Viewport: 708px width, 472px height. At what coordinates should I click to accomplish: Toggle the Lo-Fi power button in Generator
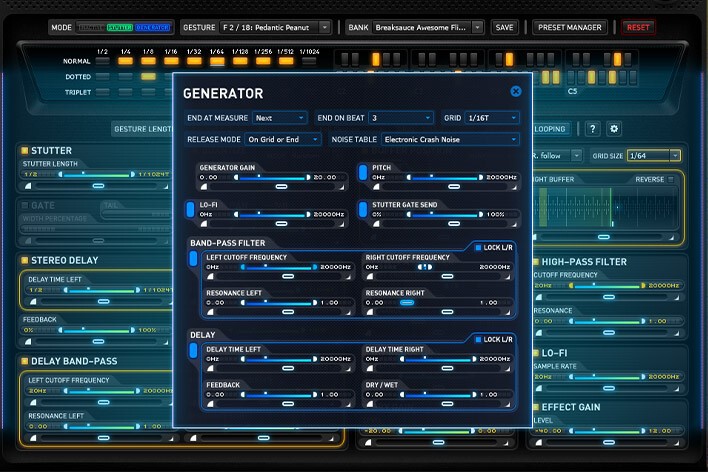pyautogui.click(x=190, y=209)
